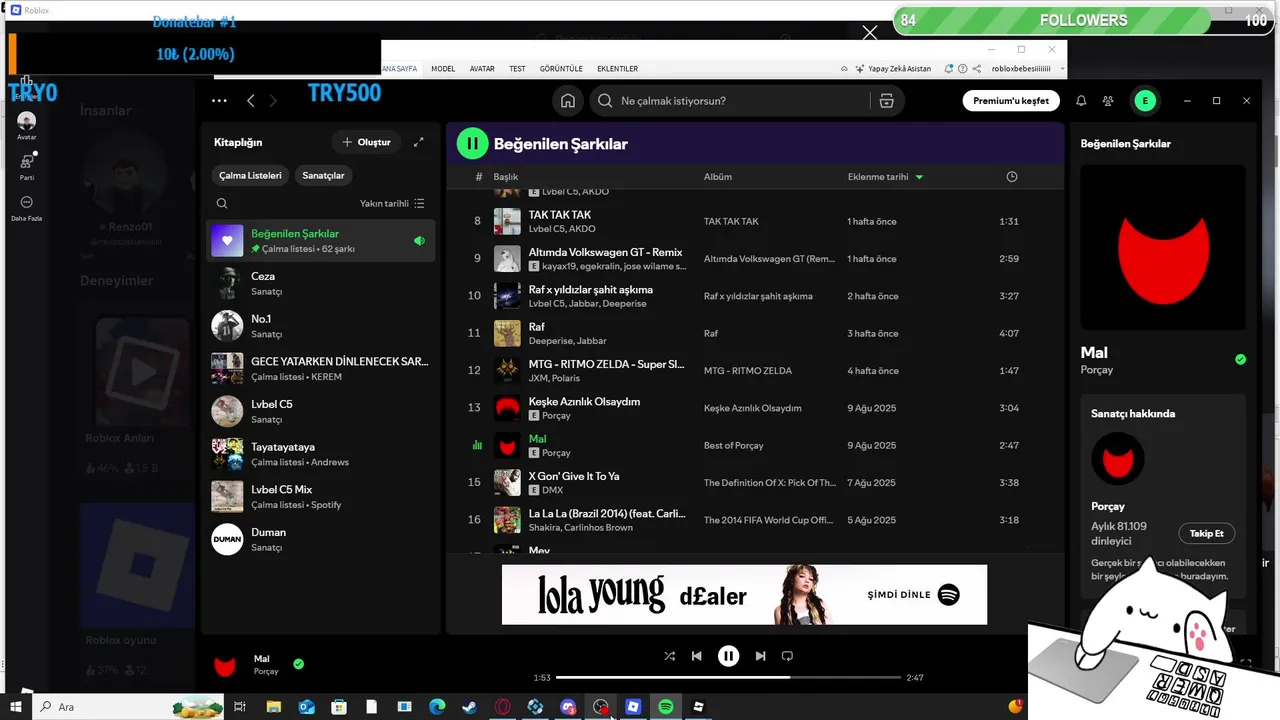Play 'Altımda Volkswagen GT - Remix' track
Image resolution: width=1280 pixels, height=720 pixels.
[605, 252]
